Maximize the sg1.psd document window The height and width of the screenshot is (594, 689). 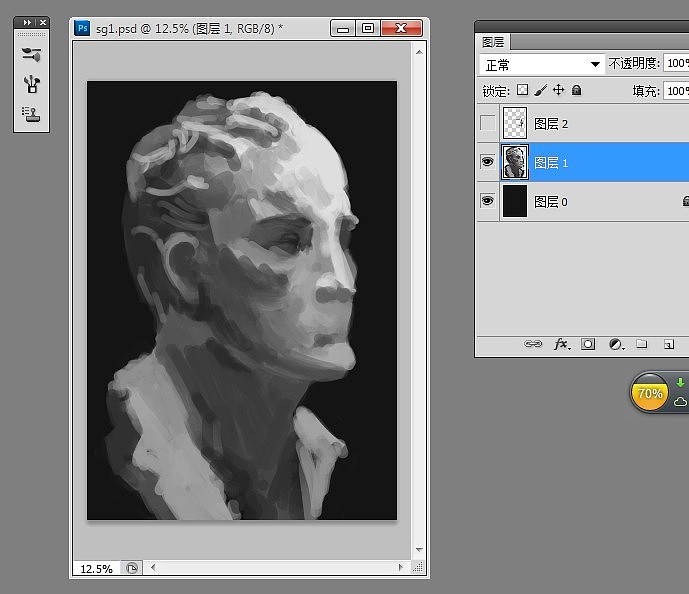tap(368, 29)
